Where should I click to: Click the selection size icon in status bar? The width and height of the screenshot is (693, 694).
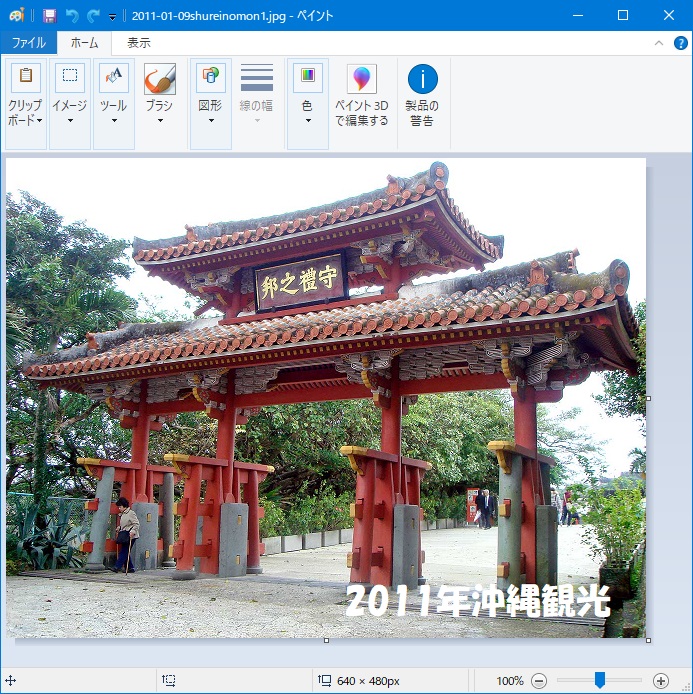point(169,680)
